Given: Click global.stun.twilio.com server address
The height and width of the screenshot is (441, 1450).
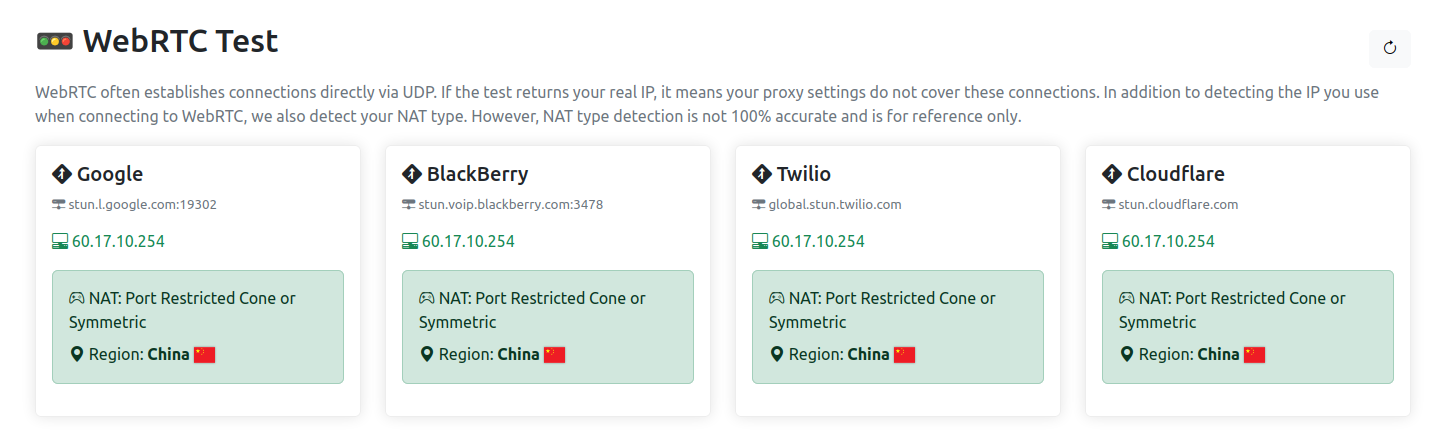Looking at the screenshot, I should (835, 205).
